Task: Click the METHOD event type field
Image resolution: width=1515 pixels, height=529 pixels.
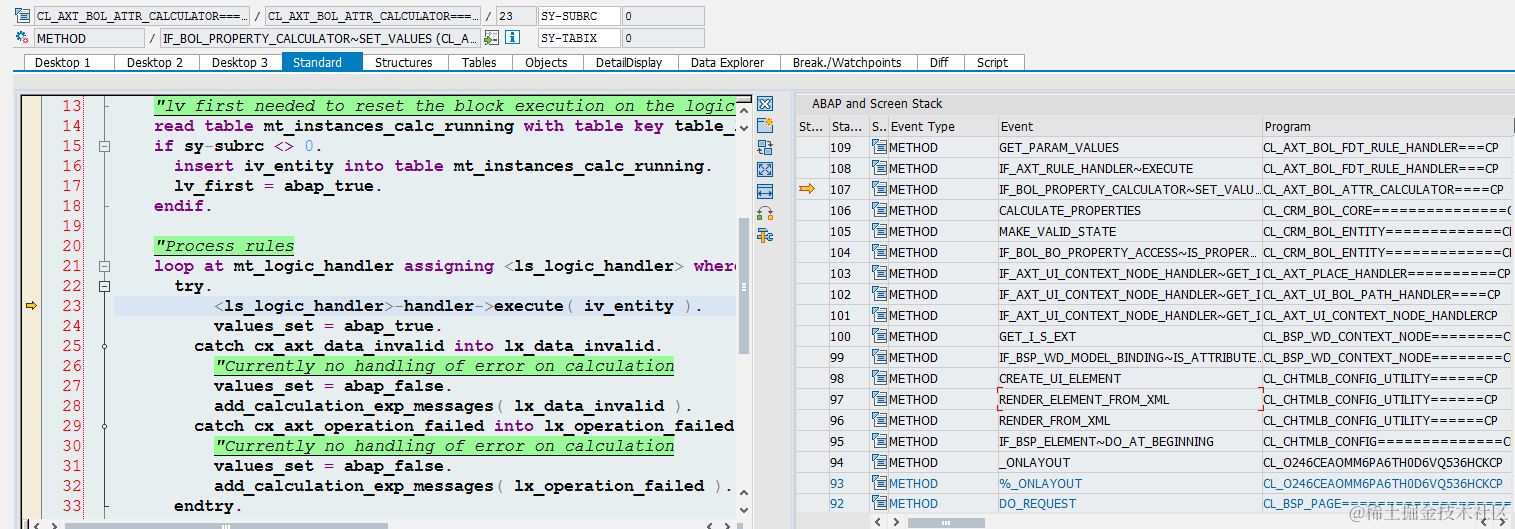Action: 88,38
